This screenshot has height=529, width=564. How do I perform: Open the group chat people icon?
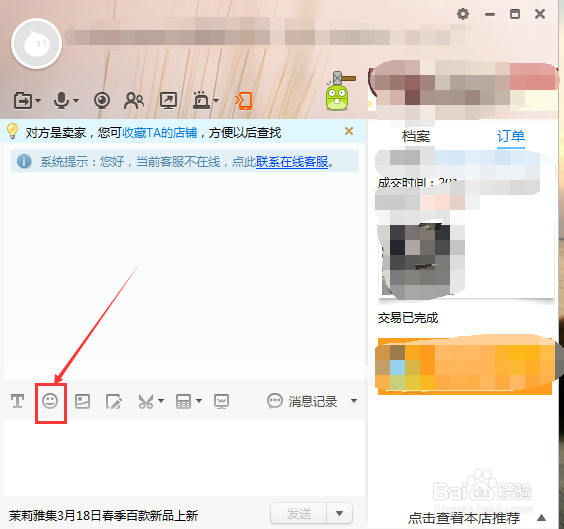point(134,101)
